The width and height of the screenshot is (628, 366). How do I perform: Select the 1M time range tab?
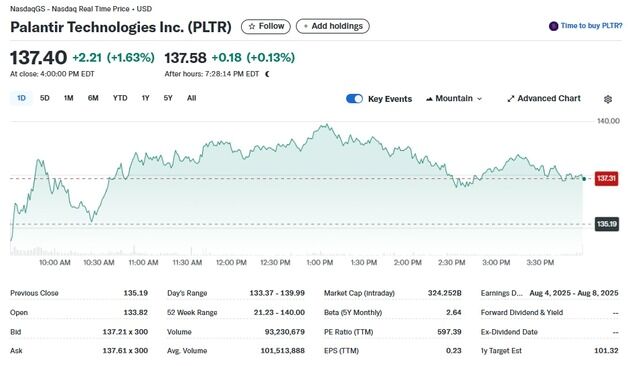pos(68,98)
